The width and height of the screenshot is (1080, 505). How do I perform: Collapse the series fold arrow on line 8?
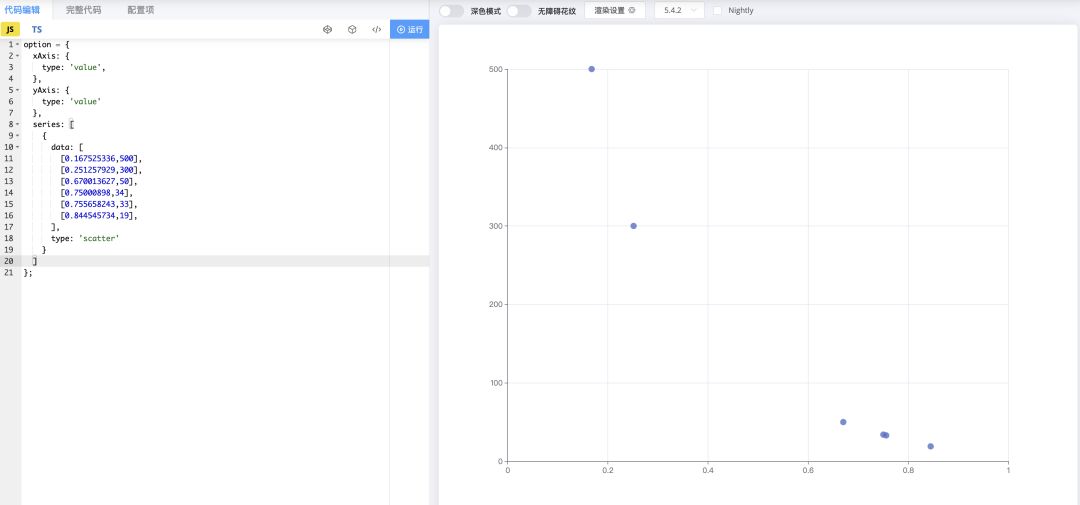(18, 124)
